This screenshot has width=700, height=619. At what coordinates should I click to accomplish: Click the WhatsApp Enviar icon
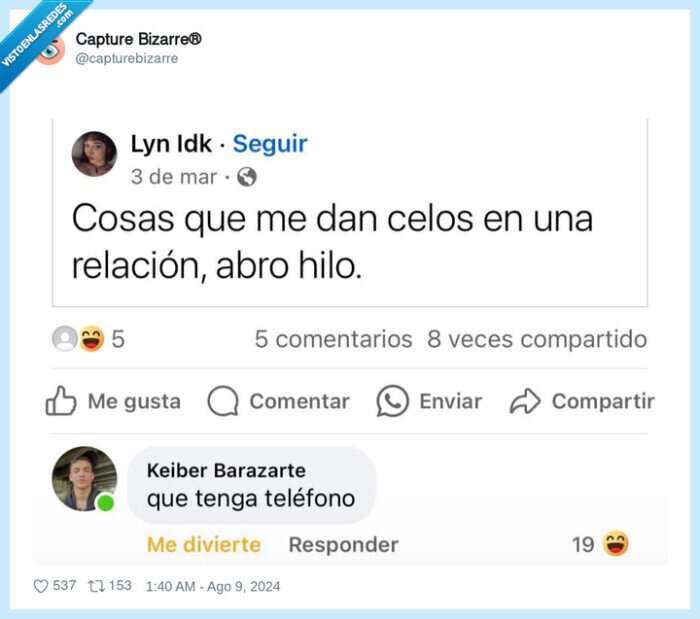coord(392,401)
